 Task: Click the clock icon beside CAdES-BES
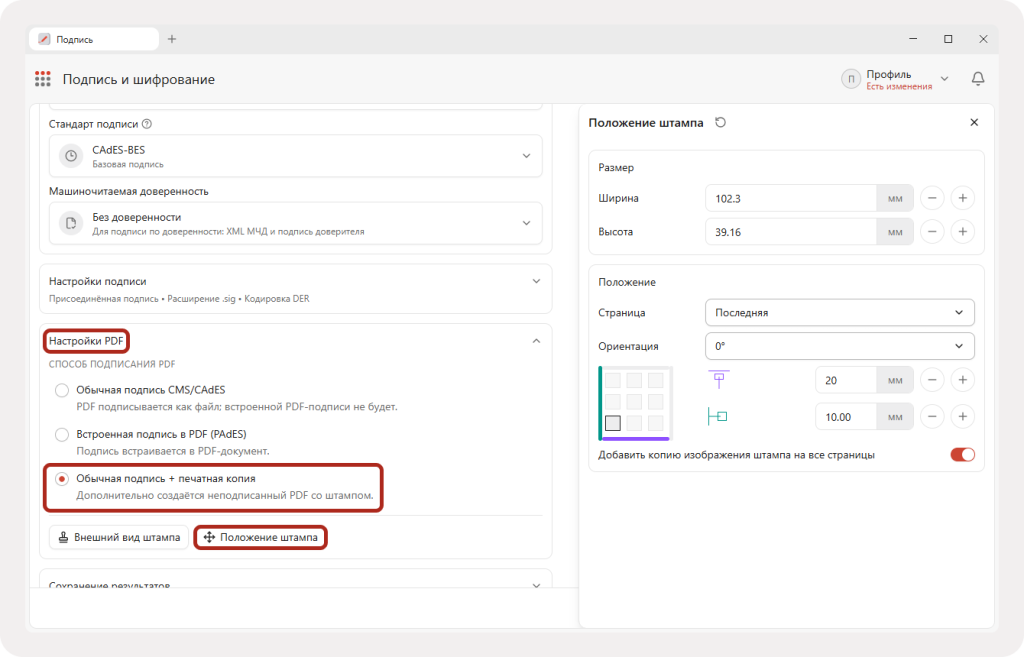(x=71, y=156)
